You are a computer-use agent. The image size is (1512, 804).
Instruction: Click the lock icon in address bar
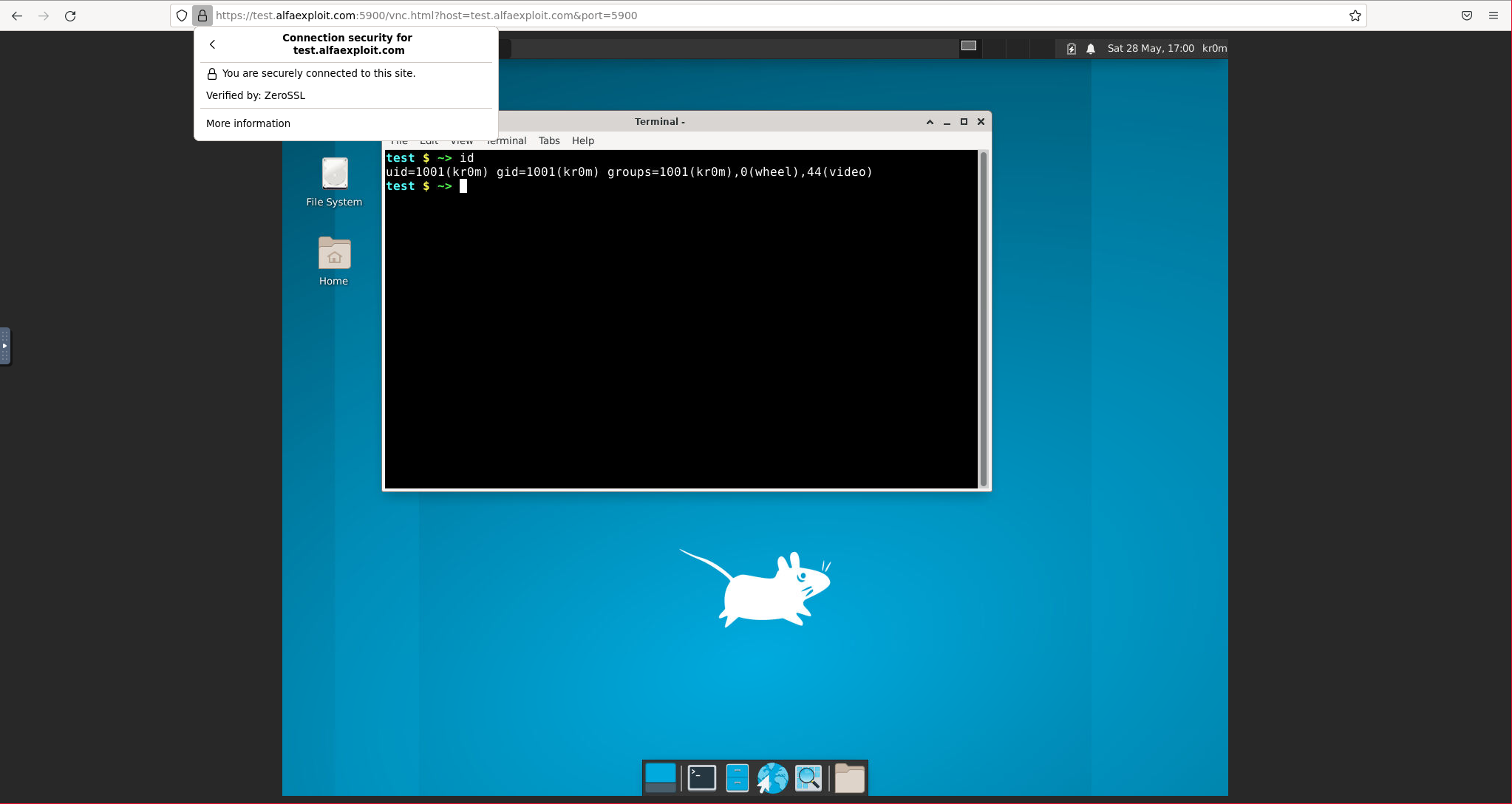[202, 16]
